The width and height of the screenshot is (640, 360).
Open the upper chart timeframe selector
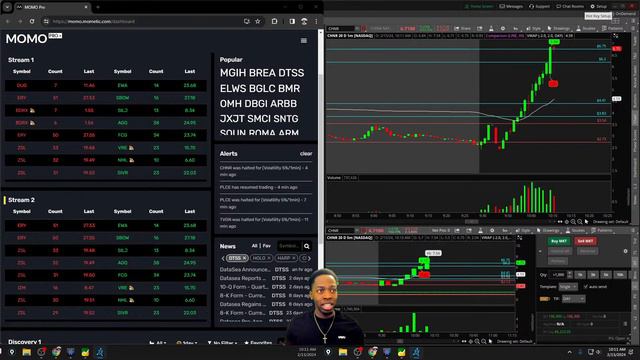[516, 29]
